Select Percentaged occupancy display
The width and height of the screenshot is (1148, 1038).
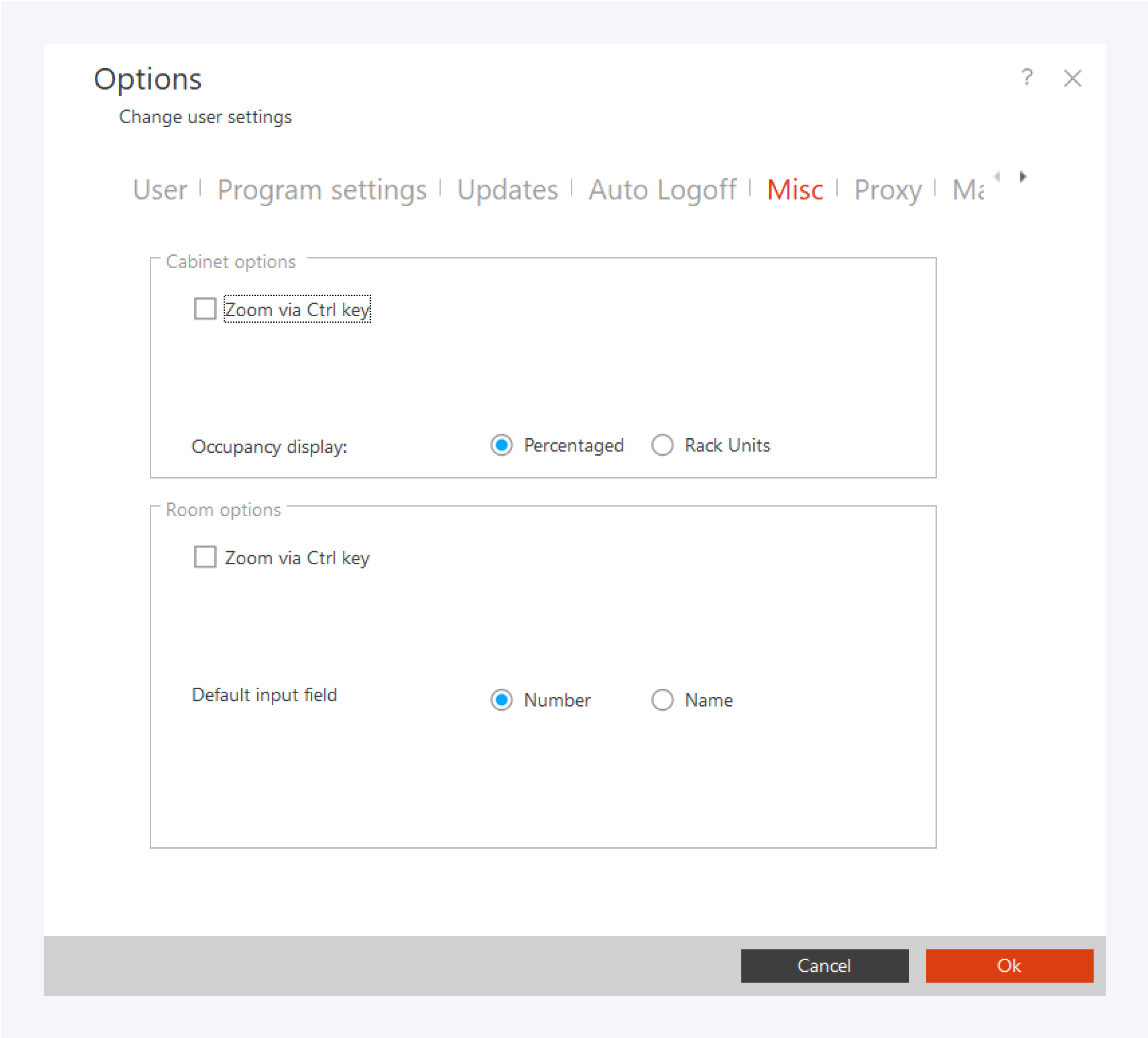[x=502, y=445]
